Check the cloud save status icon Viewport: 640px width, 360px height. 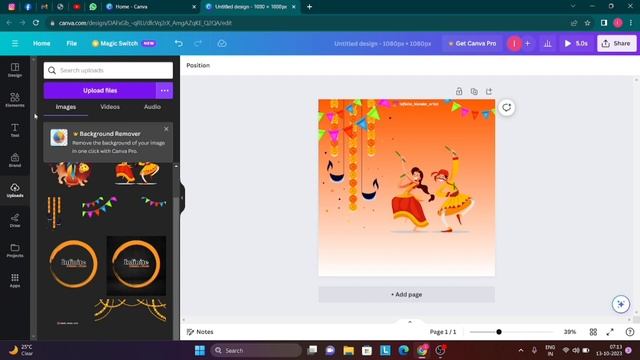(x=222, y=43)
